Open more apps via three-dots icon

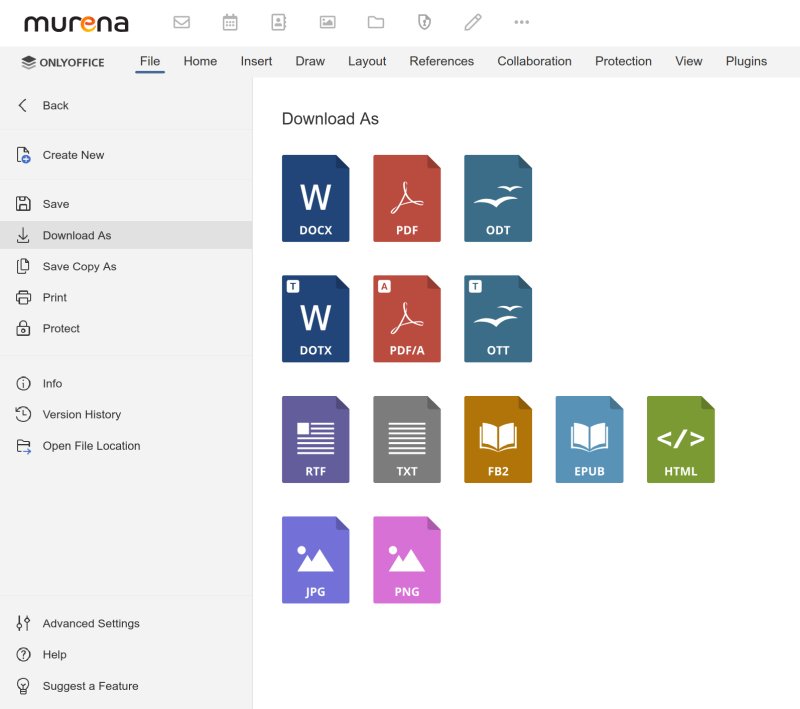click(521, 22)
